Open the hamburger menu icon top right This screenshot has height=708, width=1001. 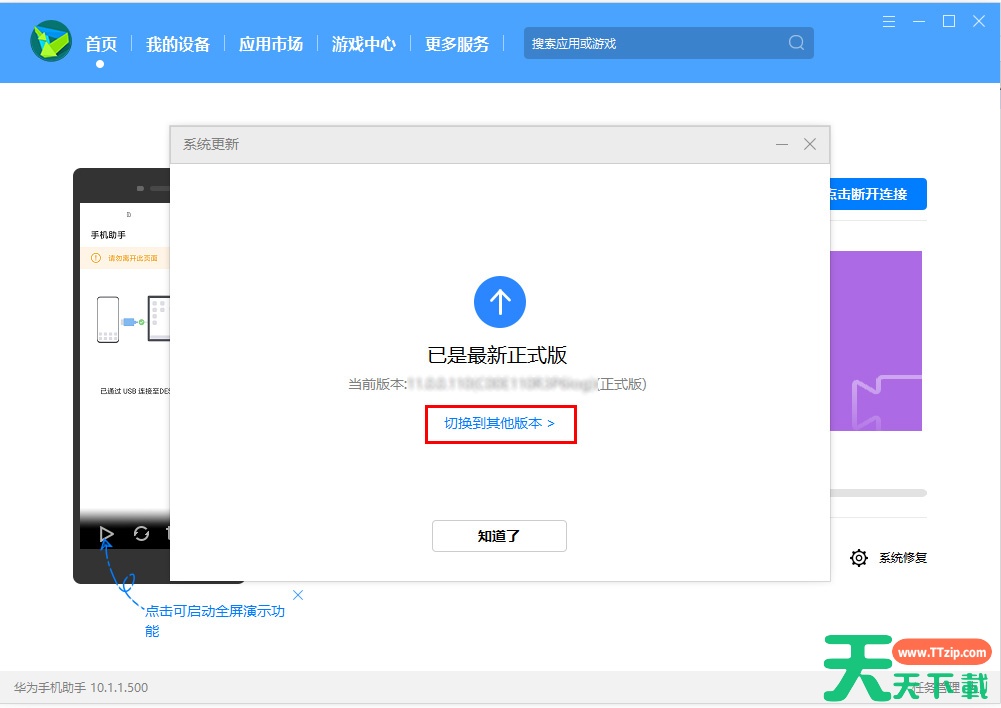pos(888,20)
